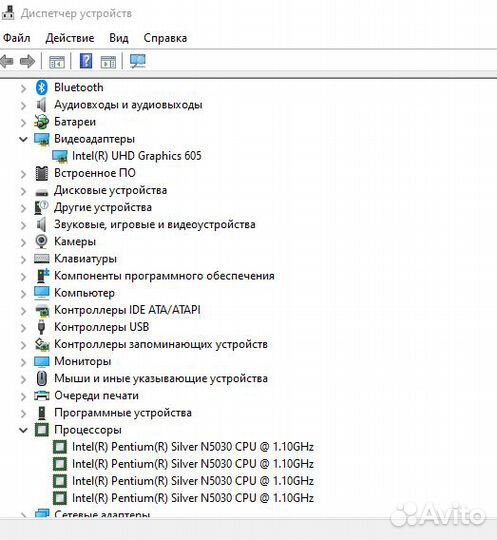This screenshot has width=497, height=540.
Task: Select the Встроенное ПО label
Action: (95, 173)
